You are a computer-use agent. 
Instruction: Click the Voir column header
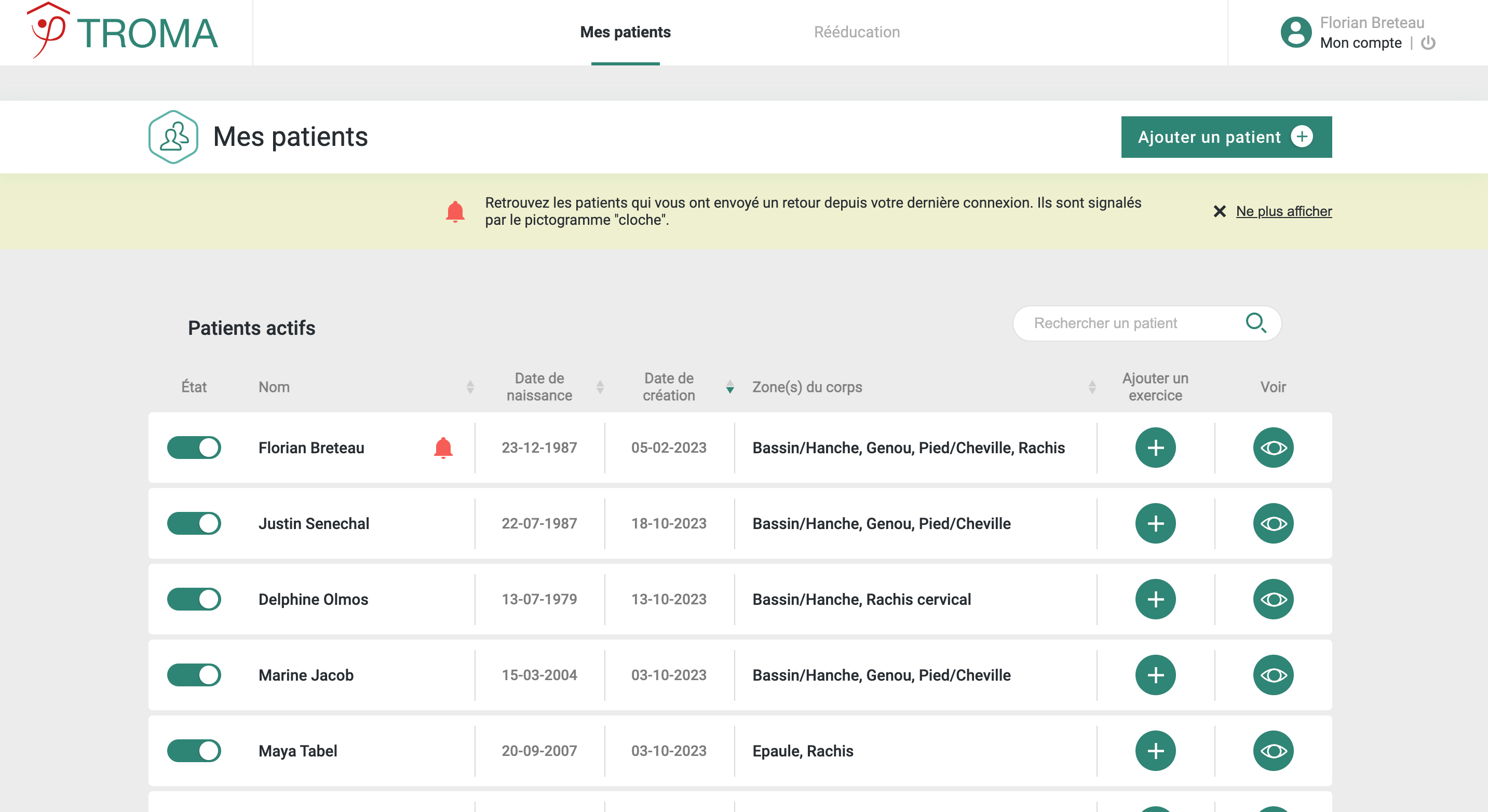(1273, 387)
